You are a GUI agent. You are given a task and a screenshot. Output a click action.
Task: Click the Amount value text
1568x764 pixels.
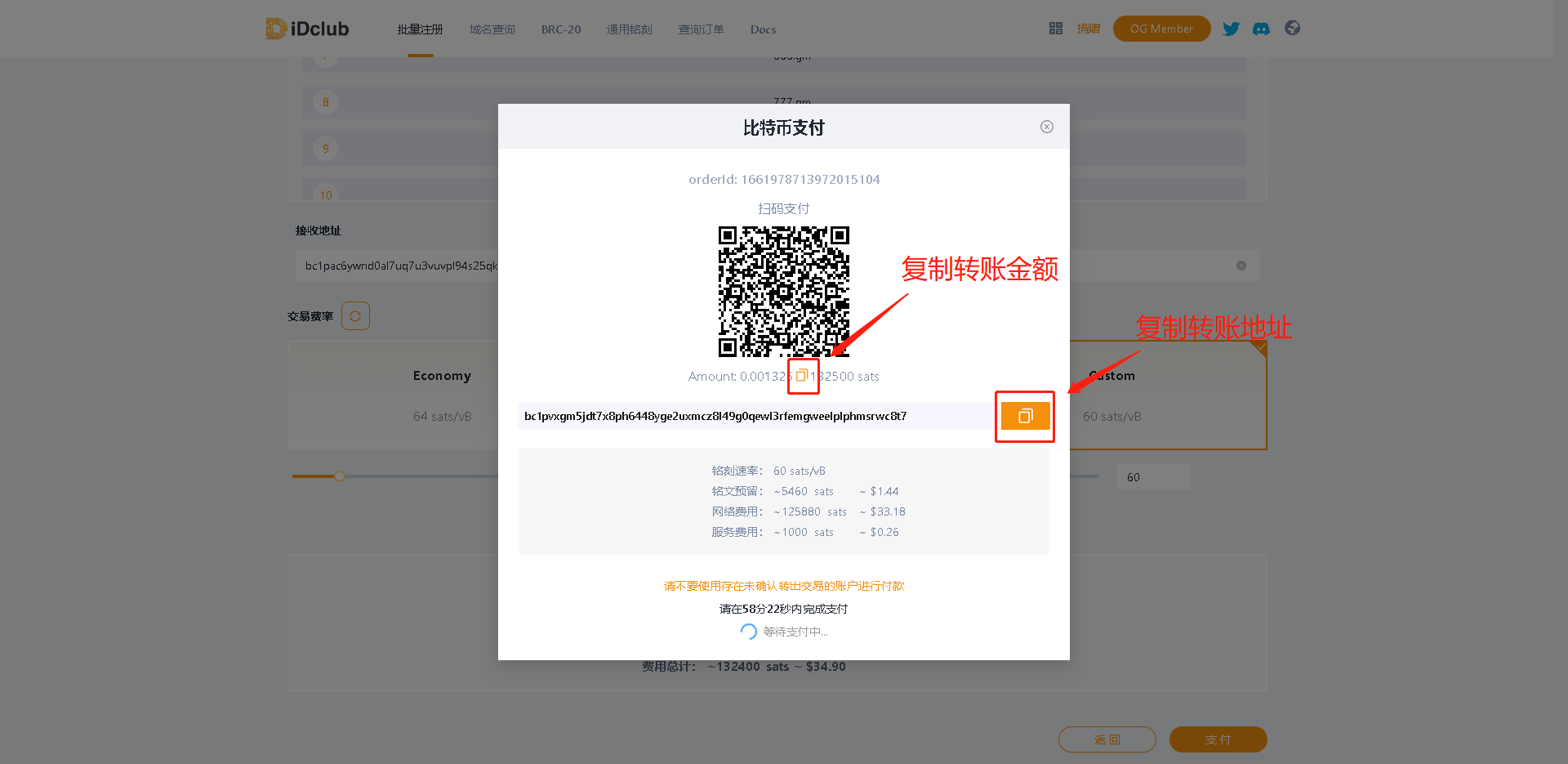(x=784, y=376)
